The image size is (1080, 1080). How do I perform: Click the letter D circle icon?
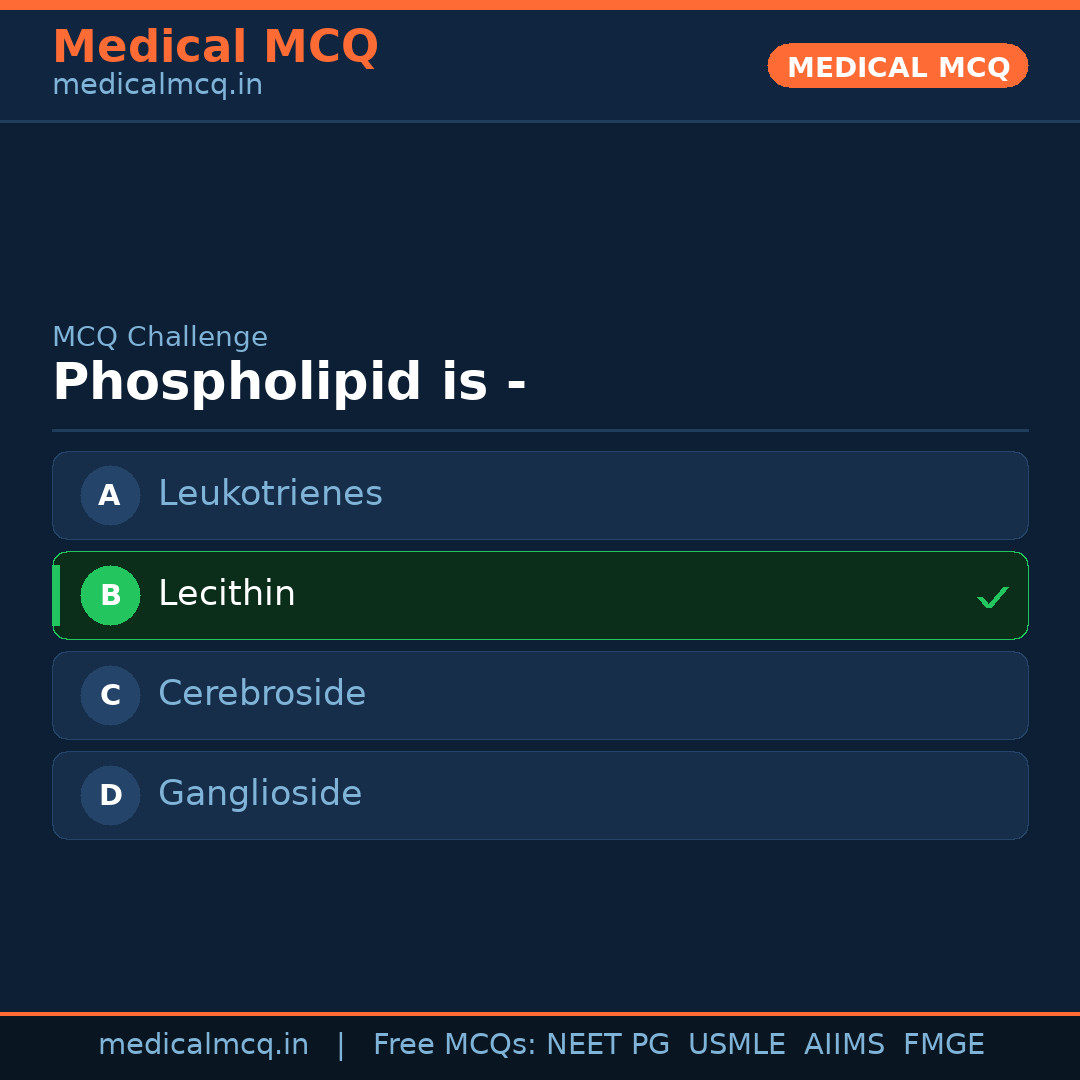click(x=110, y=795)
